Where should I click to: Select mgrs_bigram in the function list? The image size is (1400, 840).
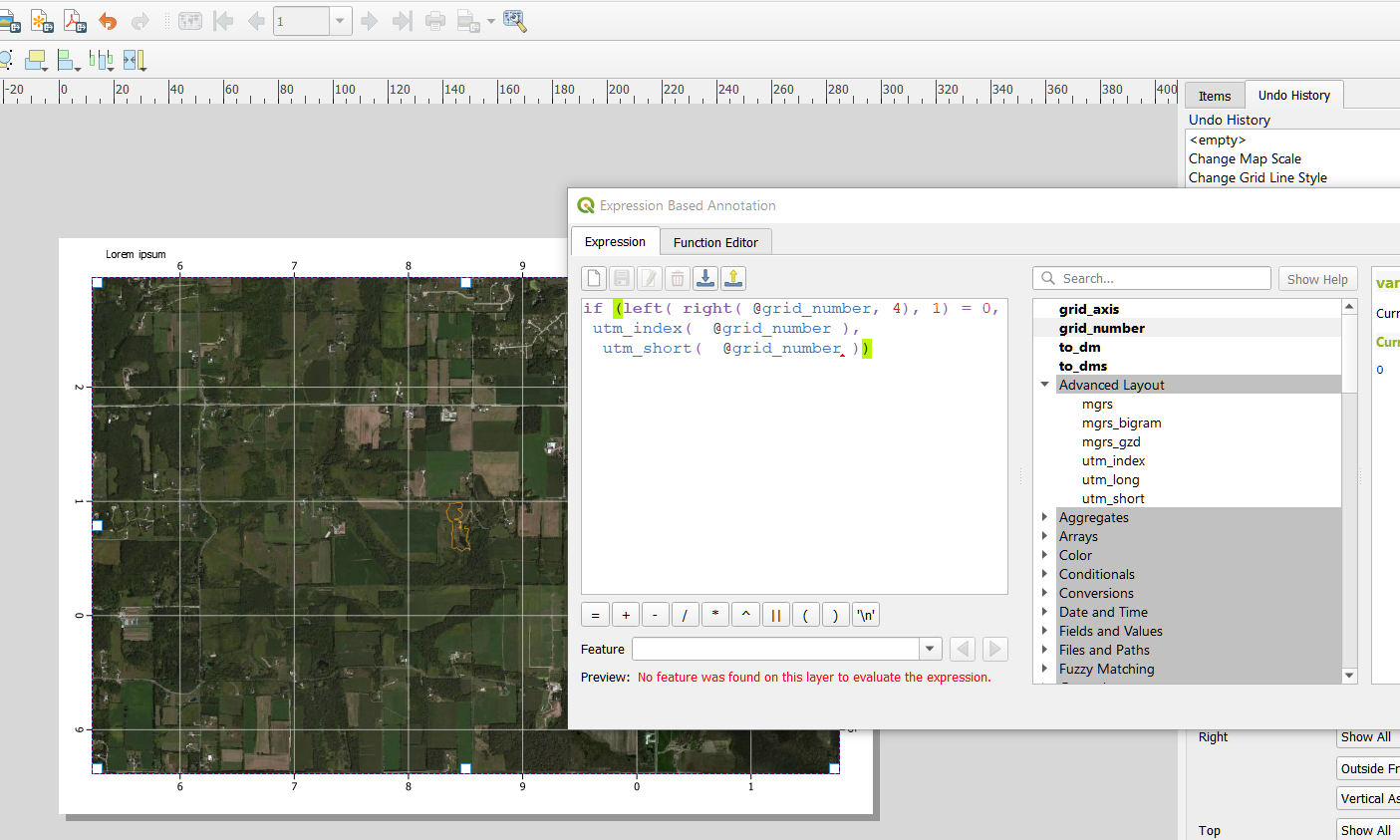click(x=1121, y=422)
